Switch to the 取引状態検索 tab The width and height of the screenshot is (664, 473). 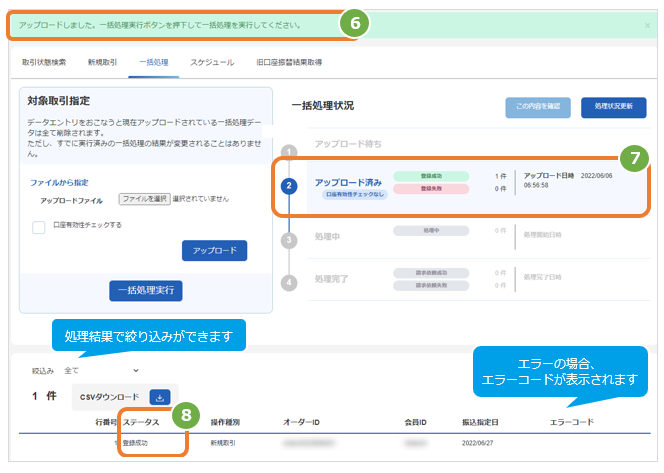tap(44, 62)
